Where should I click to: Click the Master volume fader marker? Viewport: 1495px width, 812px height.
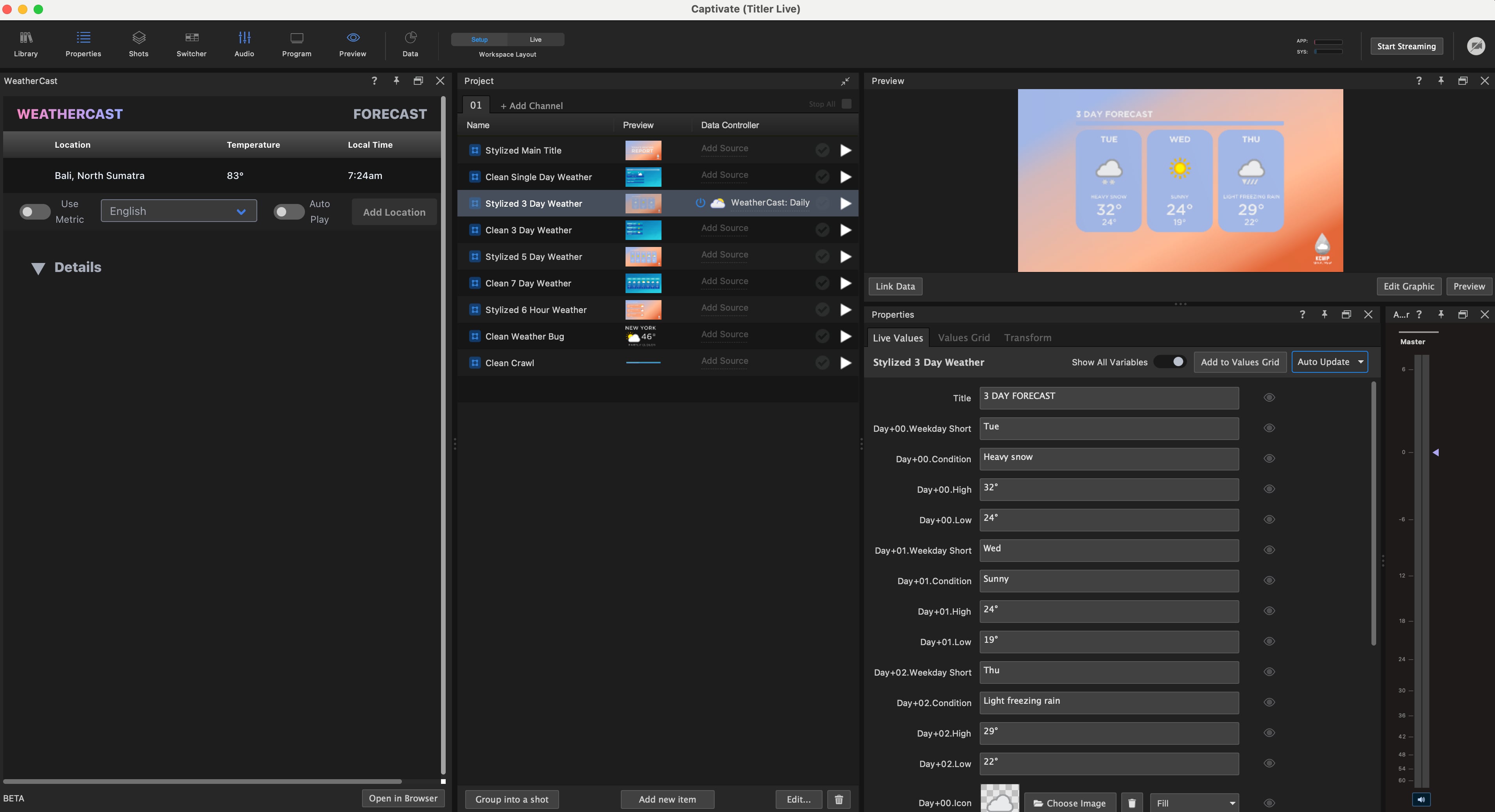pos(1435,453)
